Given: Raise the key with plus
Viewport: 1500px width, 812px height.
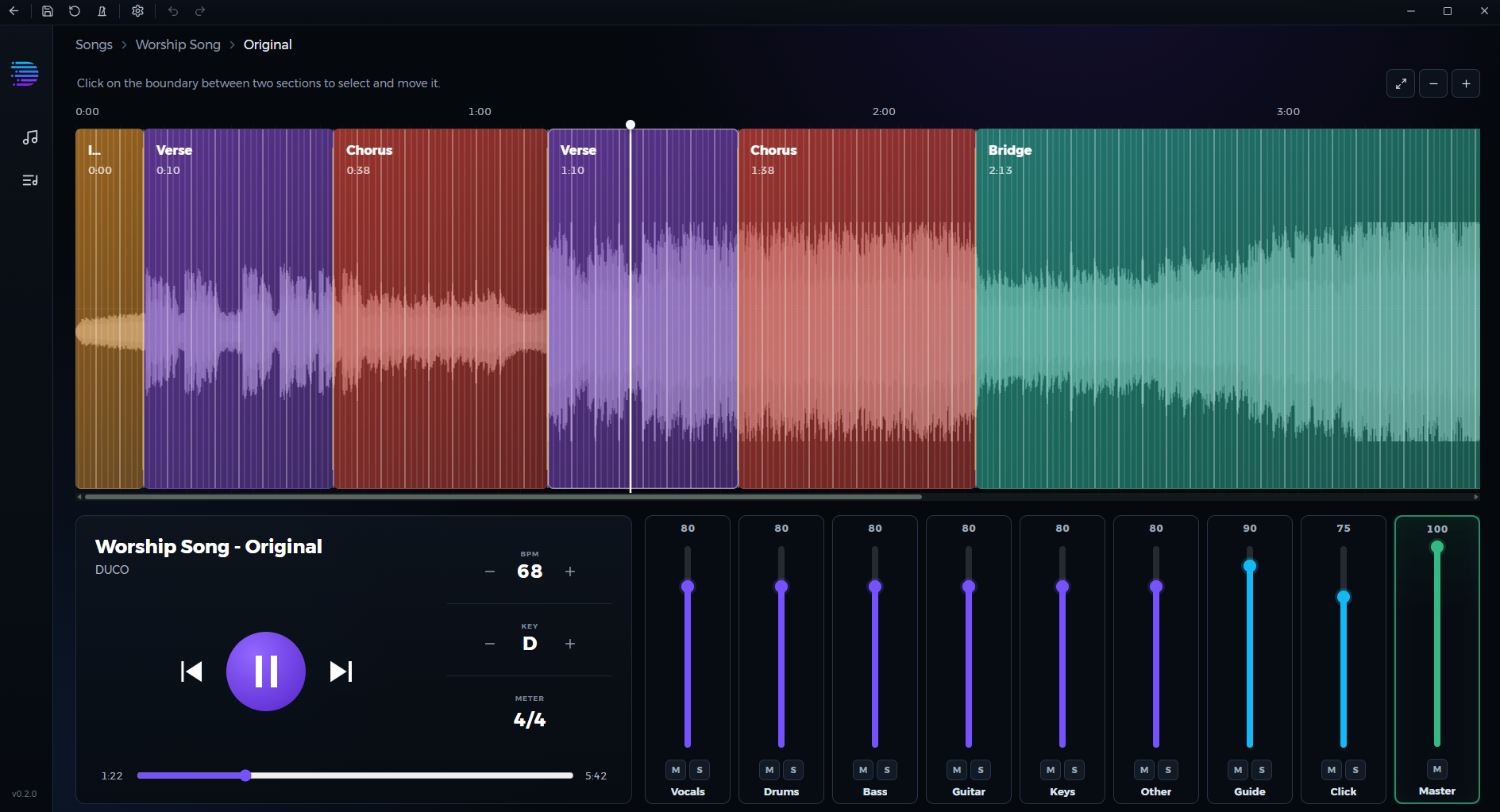Looking at the screenshot, I should click(570, 644).
